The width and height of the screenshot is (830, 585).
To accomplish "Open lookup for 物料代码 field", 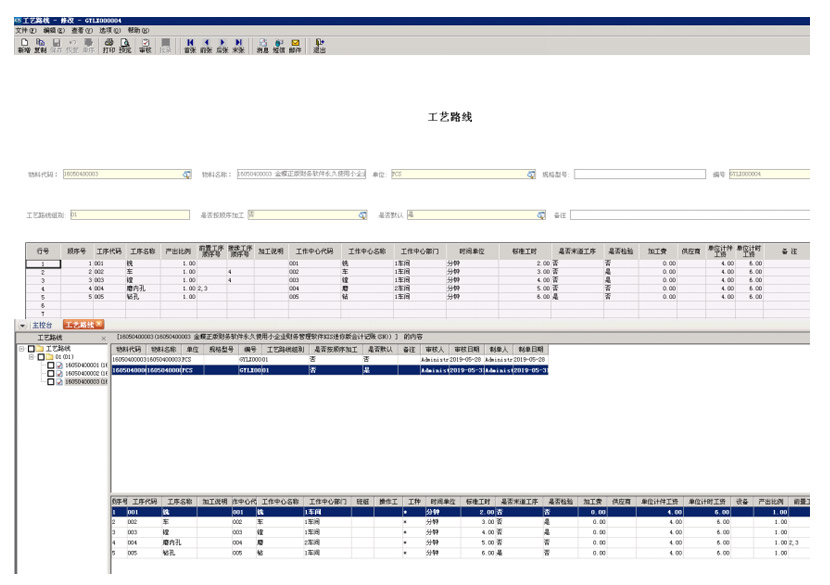I will [186, 174].
